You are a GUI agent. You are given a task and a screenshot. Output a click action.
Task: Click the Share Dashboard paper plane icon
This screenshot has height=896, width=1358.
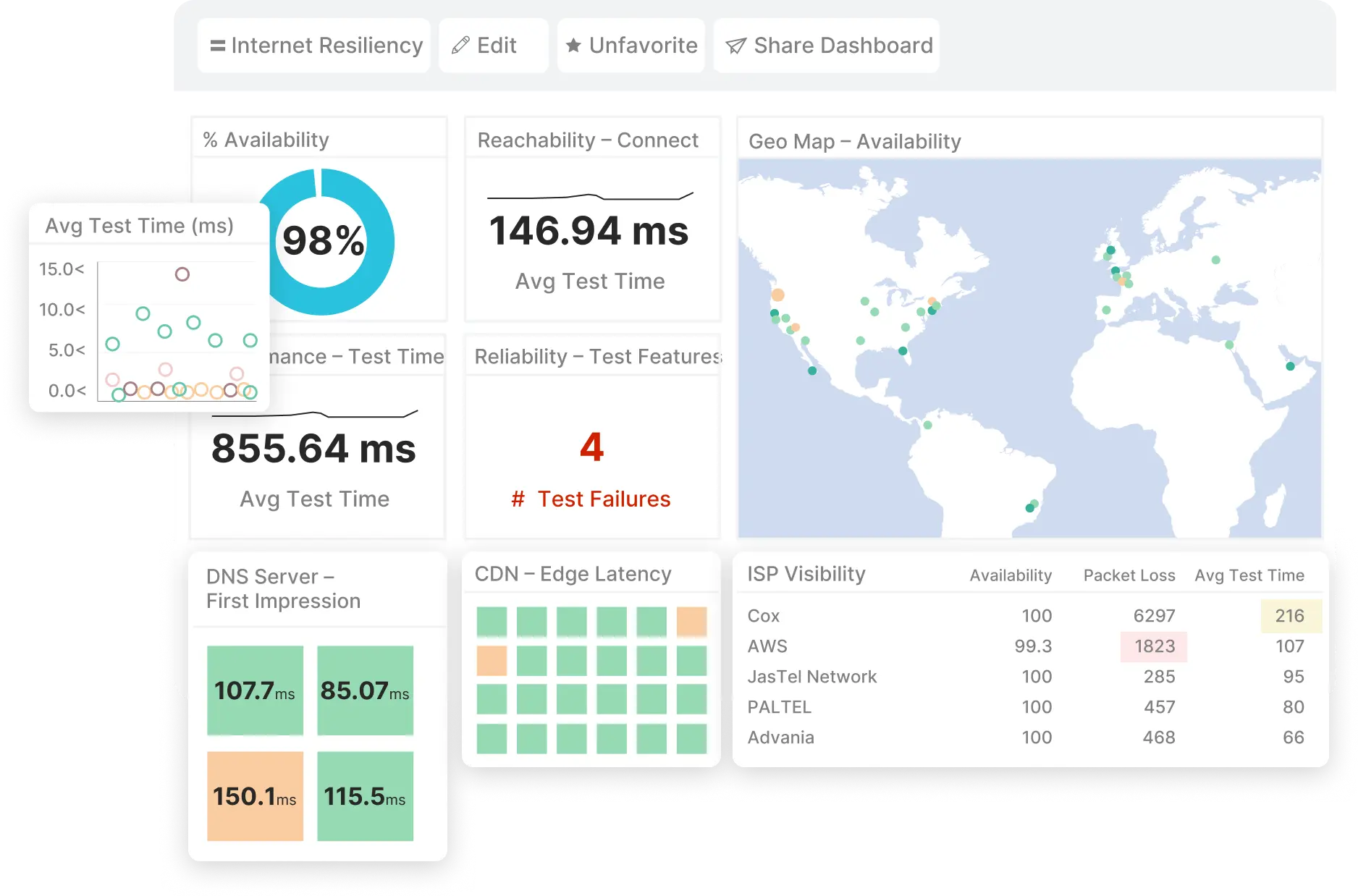(735, 46)
